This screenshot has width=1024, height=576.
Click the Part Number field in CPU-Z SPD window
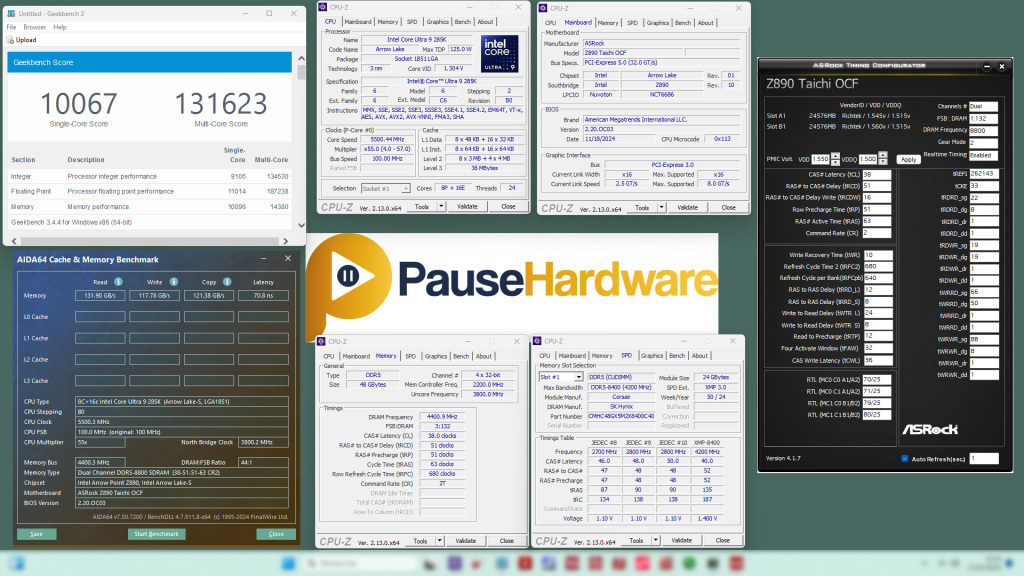(620, 416)
